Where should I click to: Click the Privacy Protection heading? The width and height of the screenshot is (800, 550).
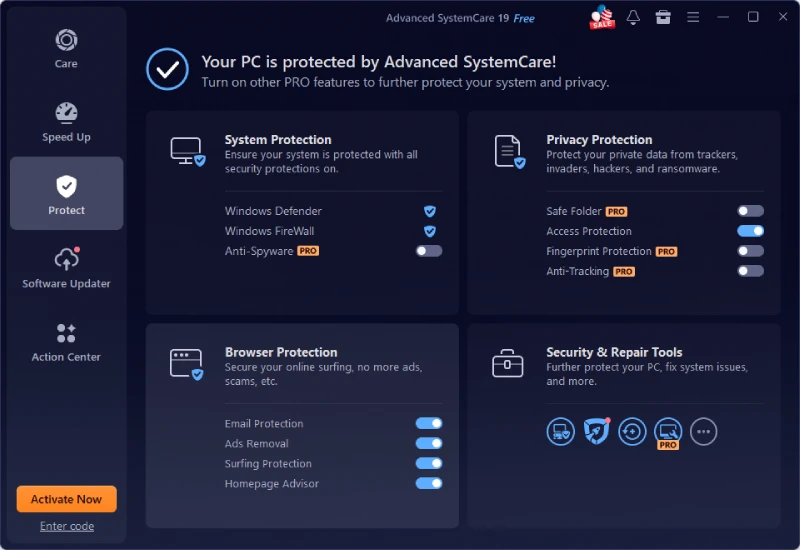(599, 140)
